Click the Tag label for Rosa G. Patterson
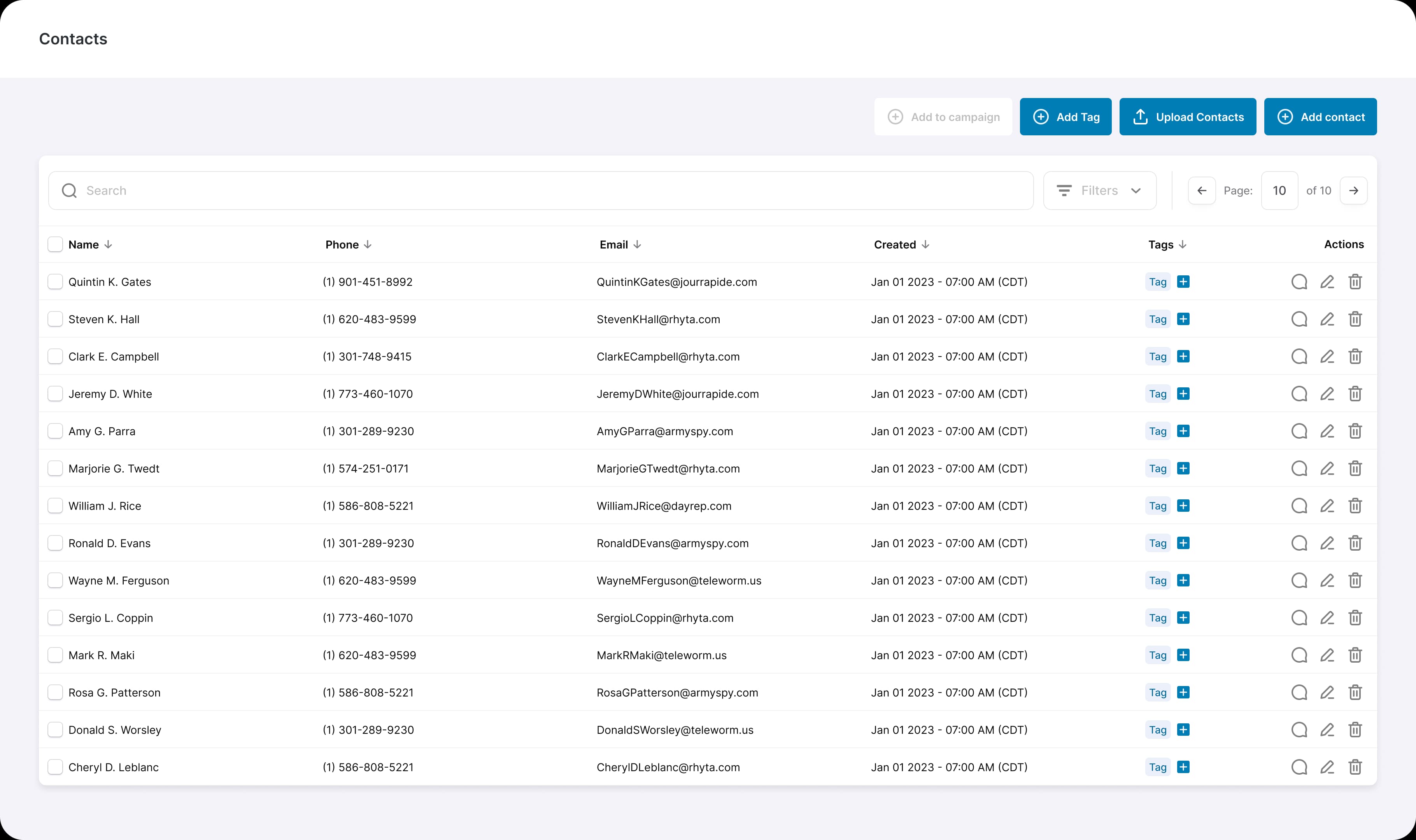The width and height of the screenshot is (1416, 840). pyautogui.click(x=1158, y=693)
